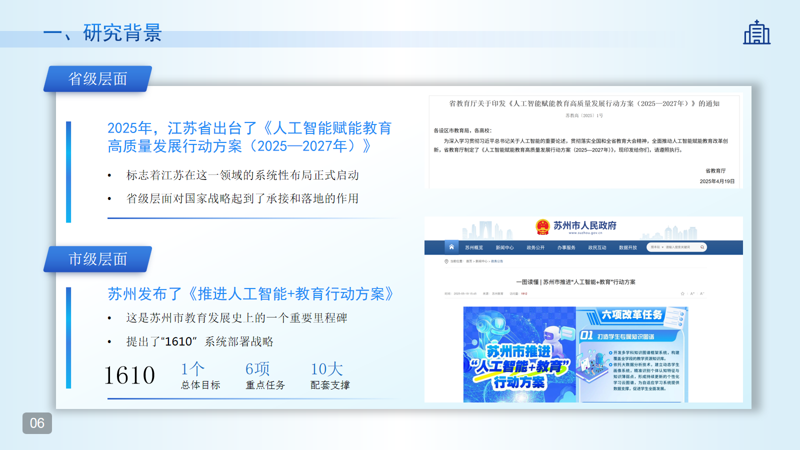Click the font-size icons right of article meta

691,294
